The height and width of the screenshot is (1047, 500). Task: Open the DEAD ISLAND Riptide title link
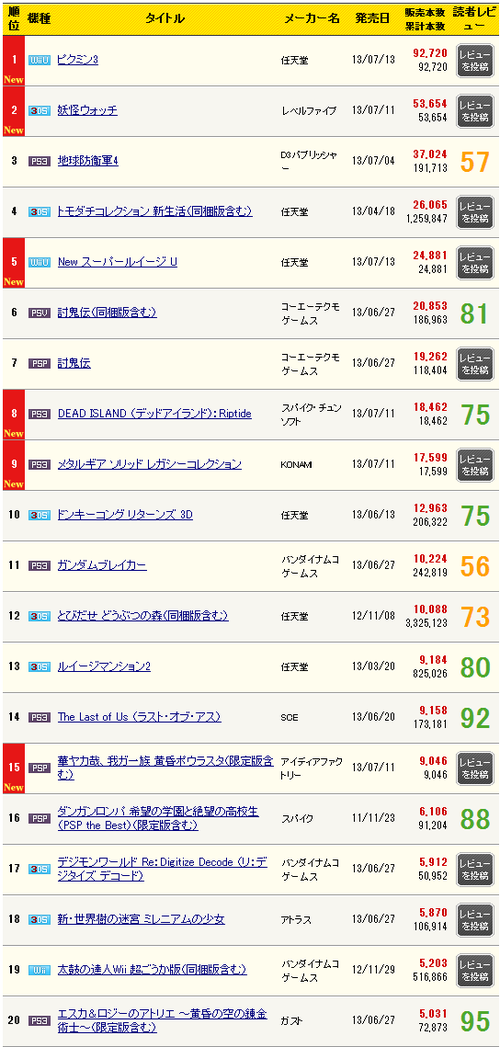click(x=155, y=414)
